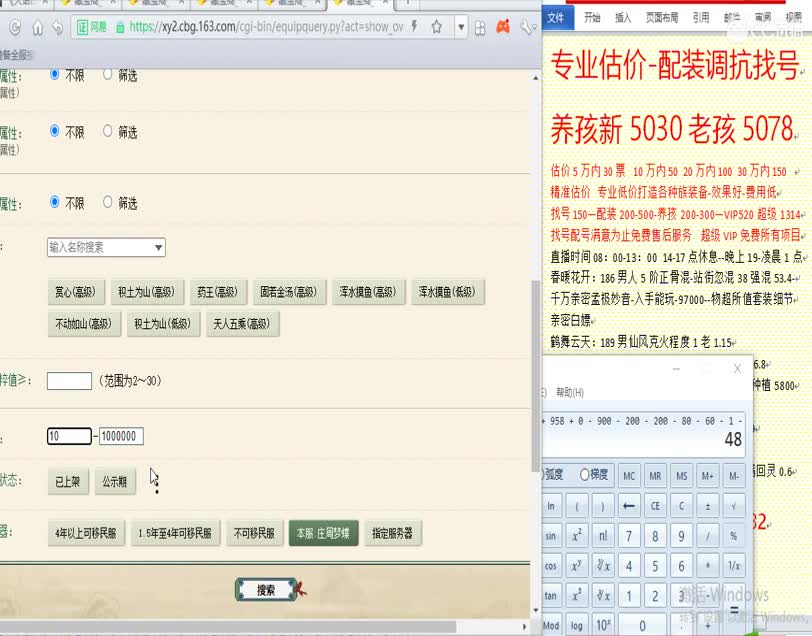
Task: Click the calculator 1/x reciprocal key
Action: pos(733,566)
